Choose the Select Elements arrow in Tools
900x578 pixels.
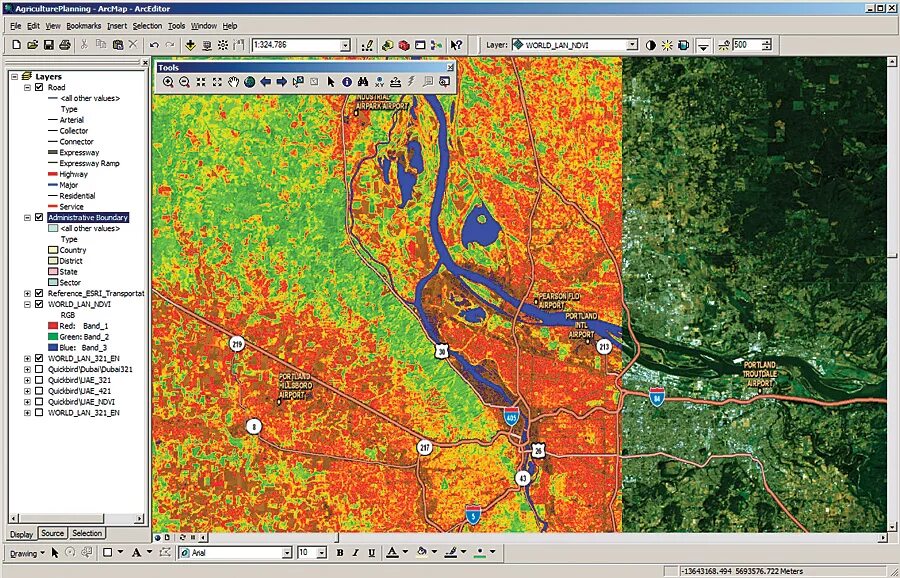click(331, 82)
